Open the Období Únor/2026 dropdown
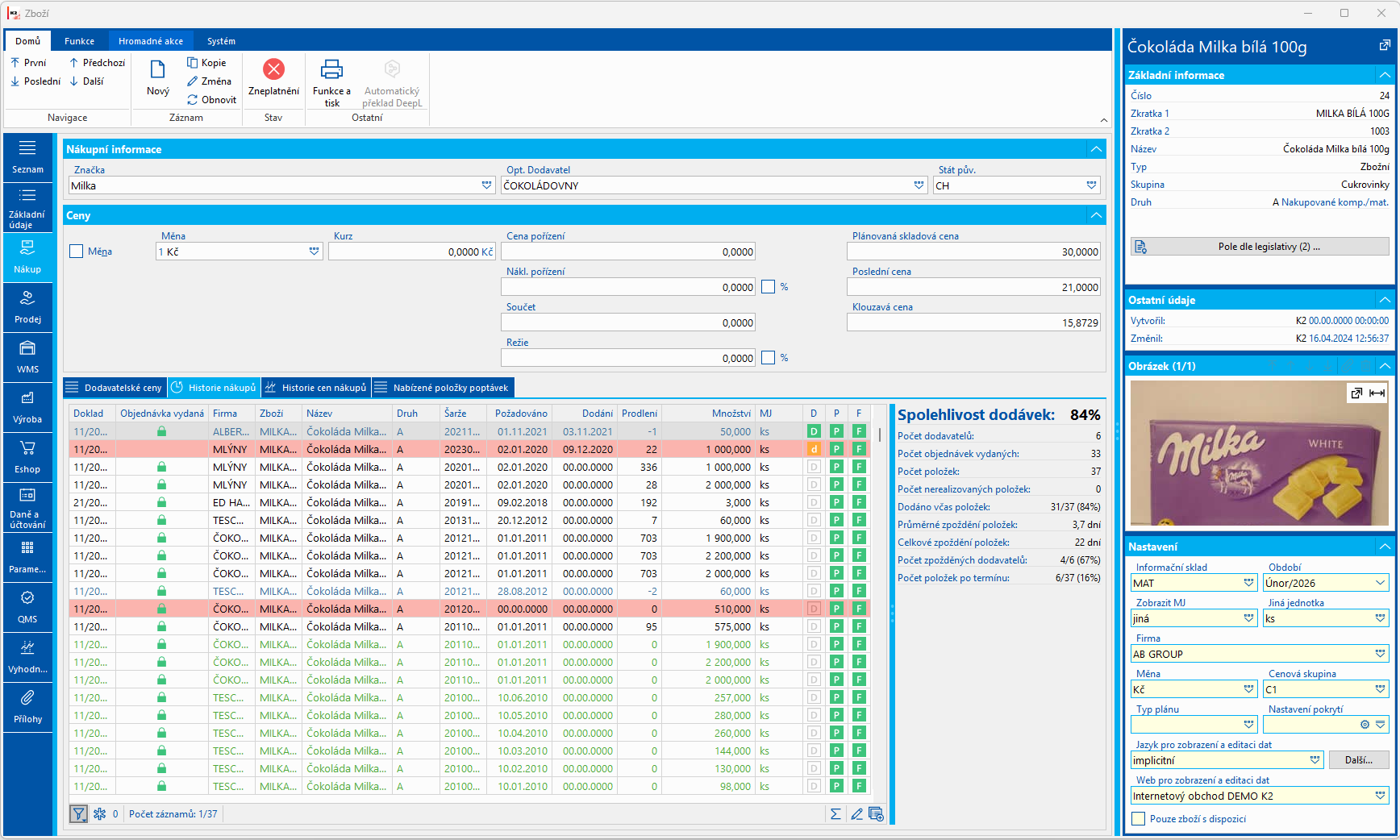1400x840 pixels. 1381,583
